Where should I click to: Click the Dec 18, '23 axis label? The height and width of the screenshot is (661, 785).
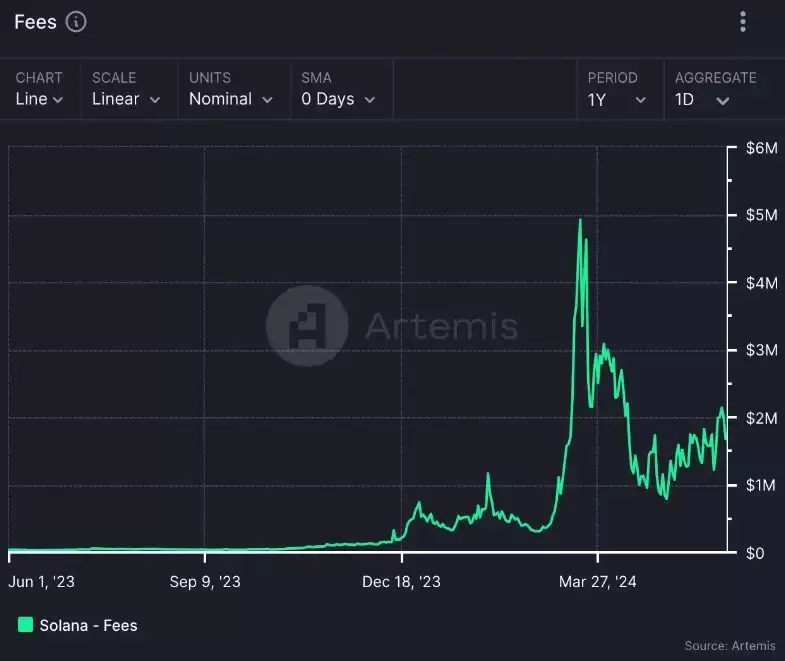point(401,582)
